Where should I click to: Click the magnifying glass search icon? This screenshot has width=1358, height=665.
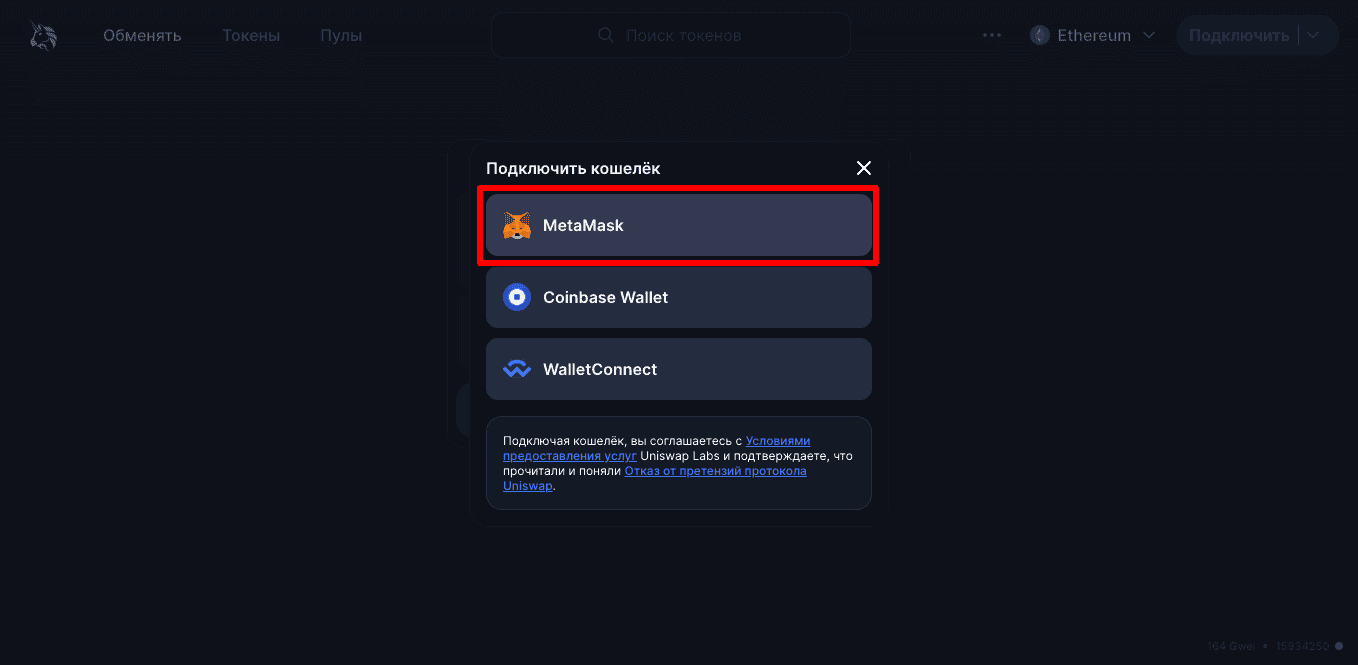606,35
